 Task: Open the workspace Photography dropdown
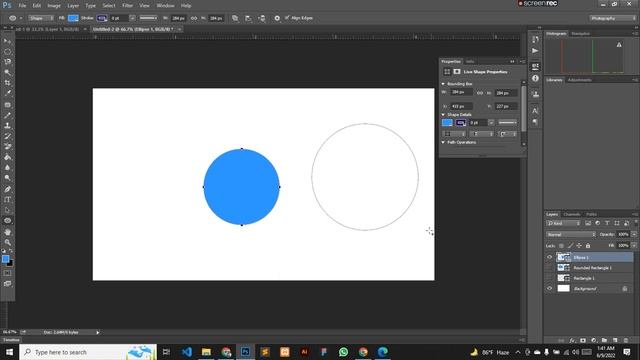coord(613,18)
